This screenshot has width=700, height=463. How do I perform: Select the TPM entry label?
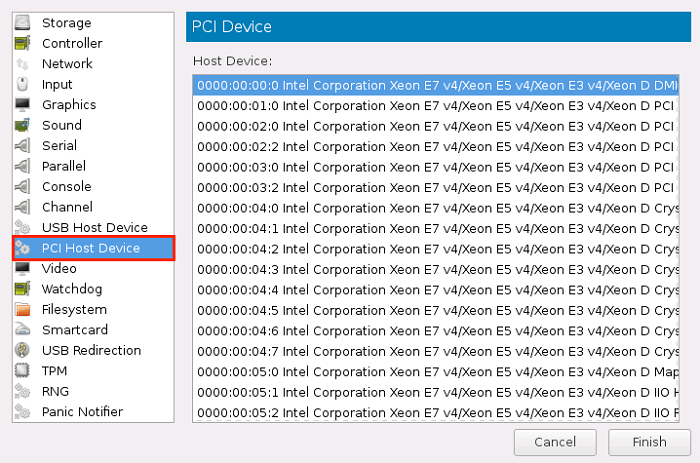point(54,371)
